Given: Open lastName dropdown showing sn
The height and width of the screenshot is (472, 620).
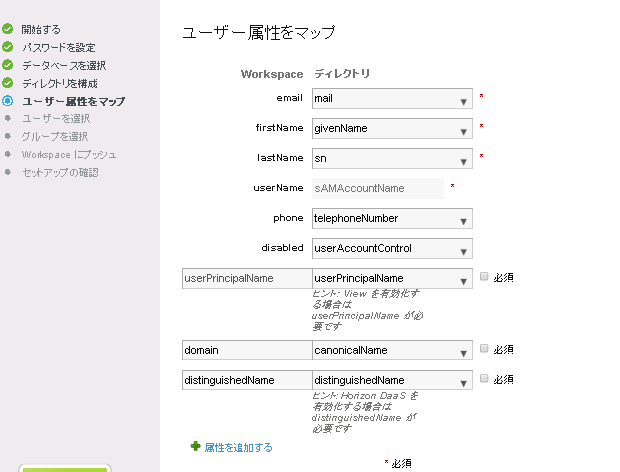Looking at the screenshot, I should 392,158.
